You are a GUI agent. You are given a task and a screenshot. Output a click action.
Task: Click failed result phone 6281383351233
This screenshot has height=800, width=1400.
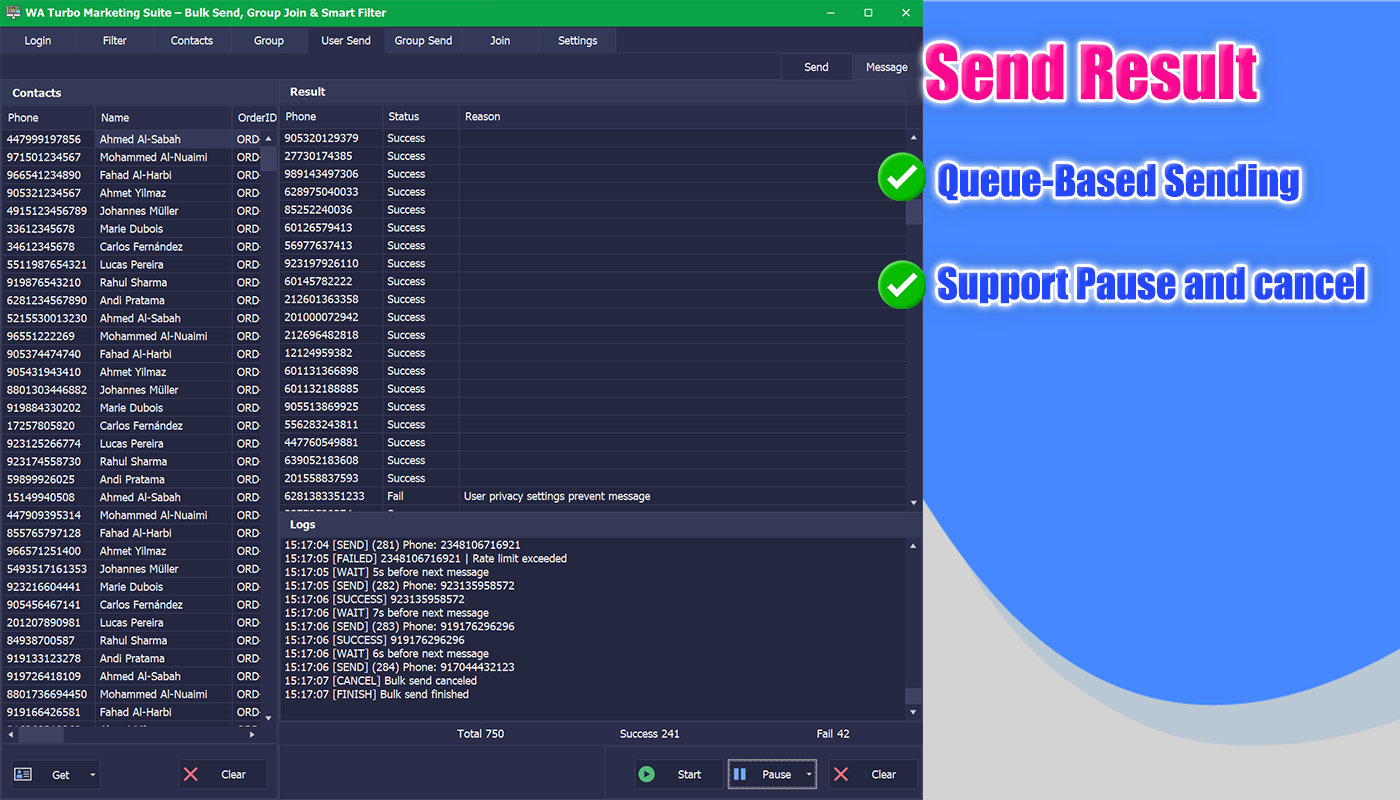click(x=324, y=496)
